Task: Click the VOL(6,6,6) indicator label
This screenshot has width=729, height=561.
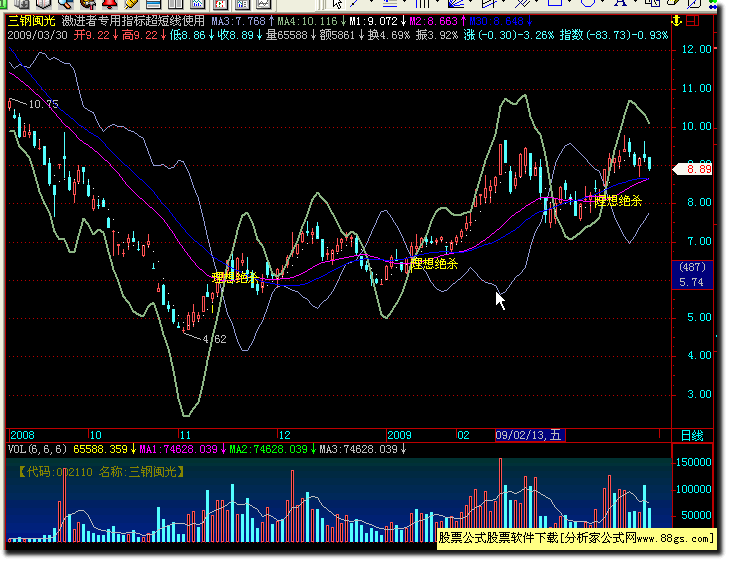Action: coord(37,449)
